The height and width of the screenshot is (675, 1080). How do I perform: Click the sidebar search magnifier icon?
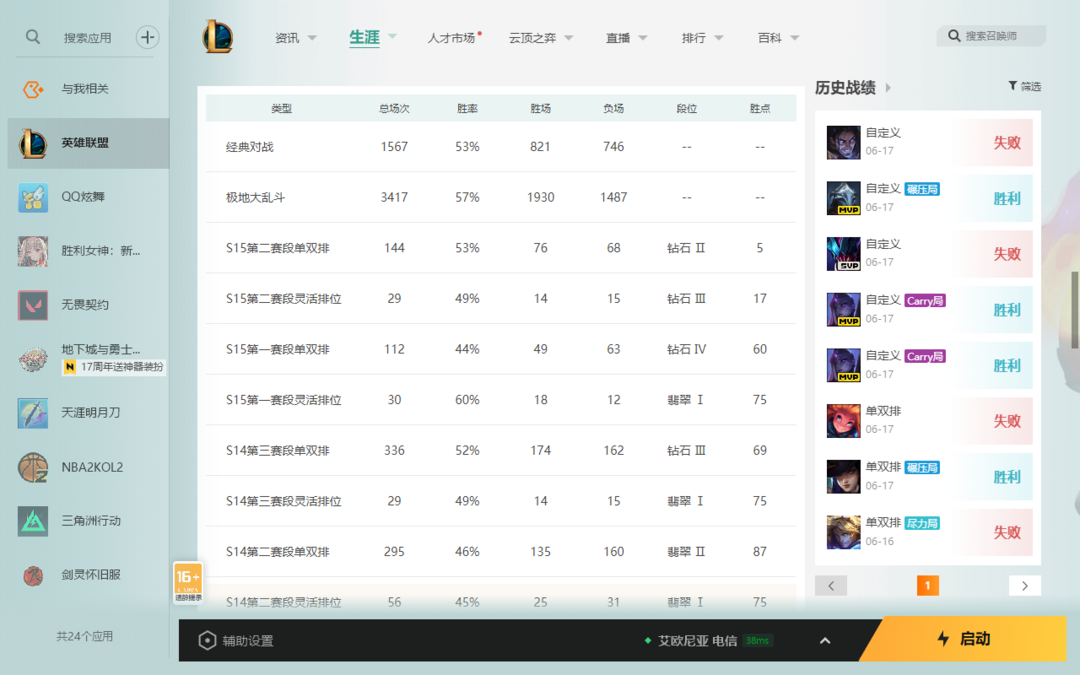pos(32,37)
